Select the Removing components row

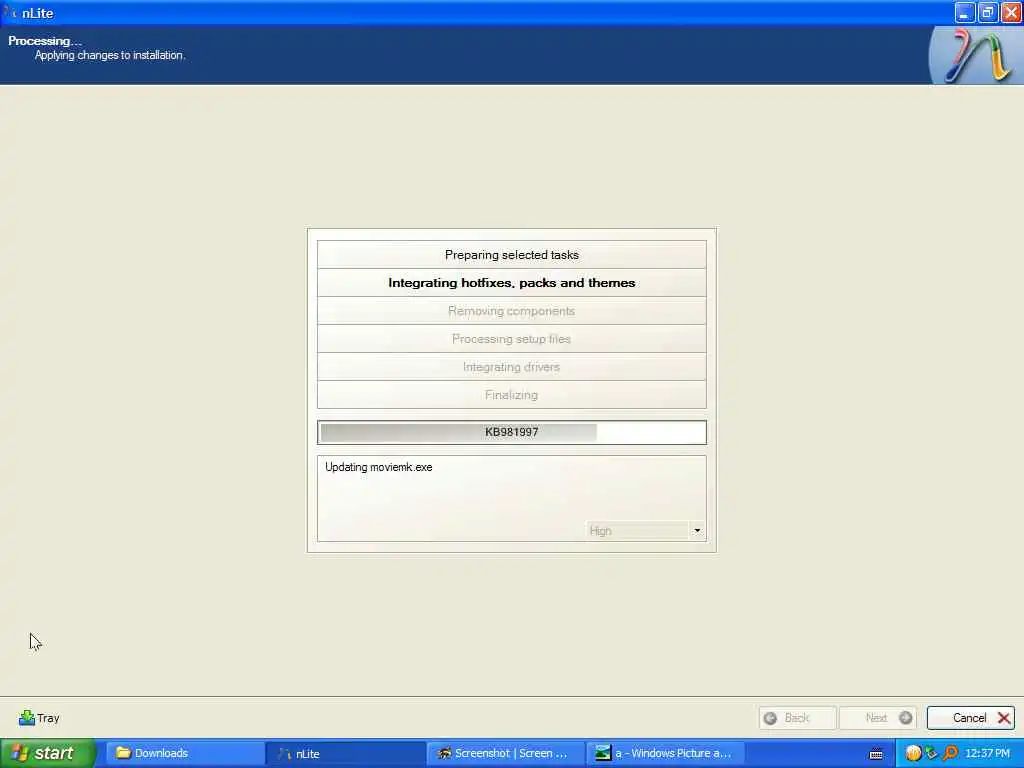tap(511, 311)
